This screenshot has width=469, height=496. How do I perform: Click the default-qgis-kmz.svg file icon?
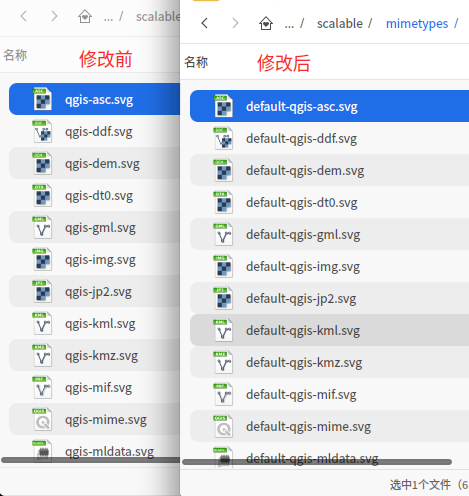223,362
